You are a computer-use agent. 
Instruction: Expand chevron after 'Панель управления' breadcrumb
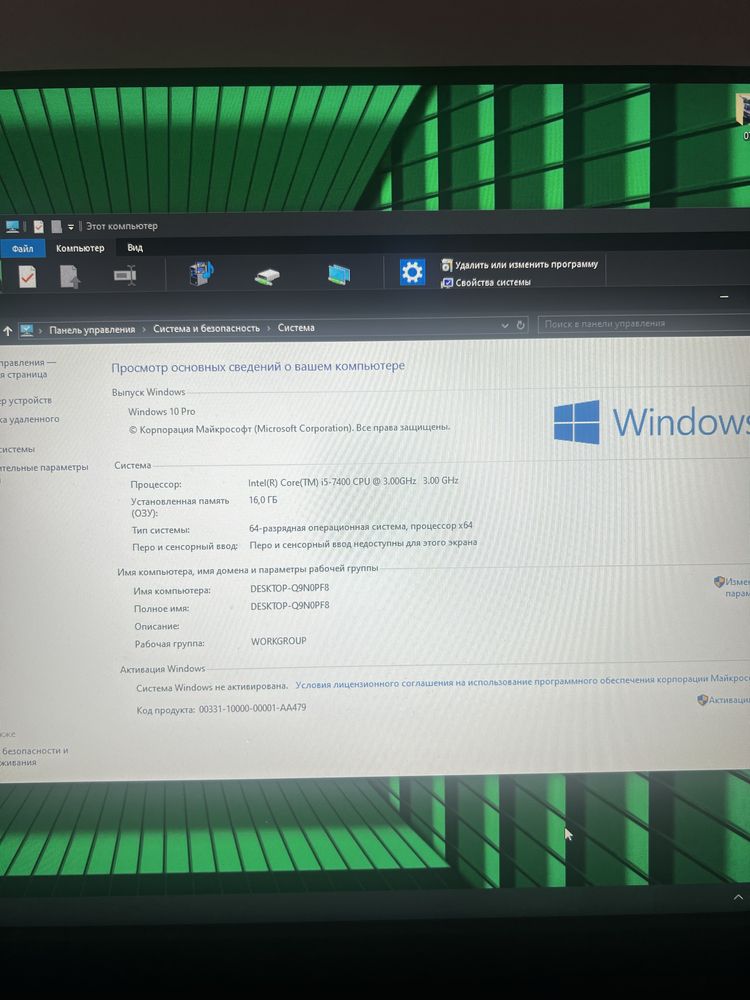(144, 329)
